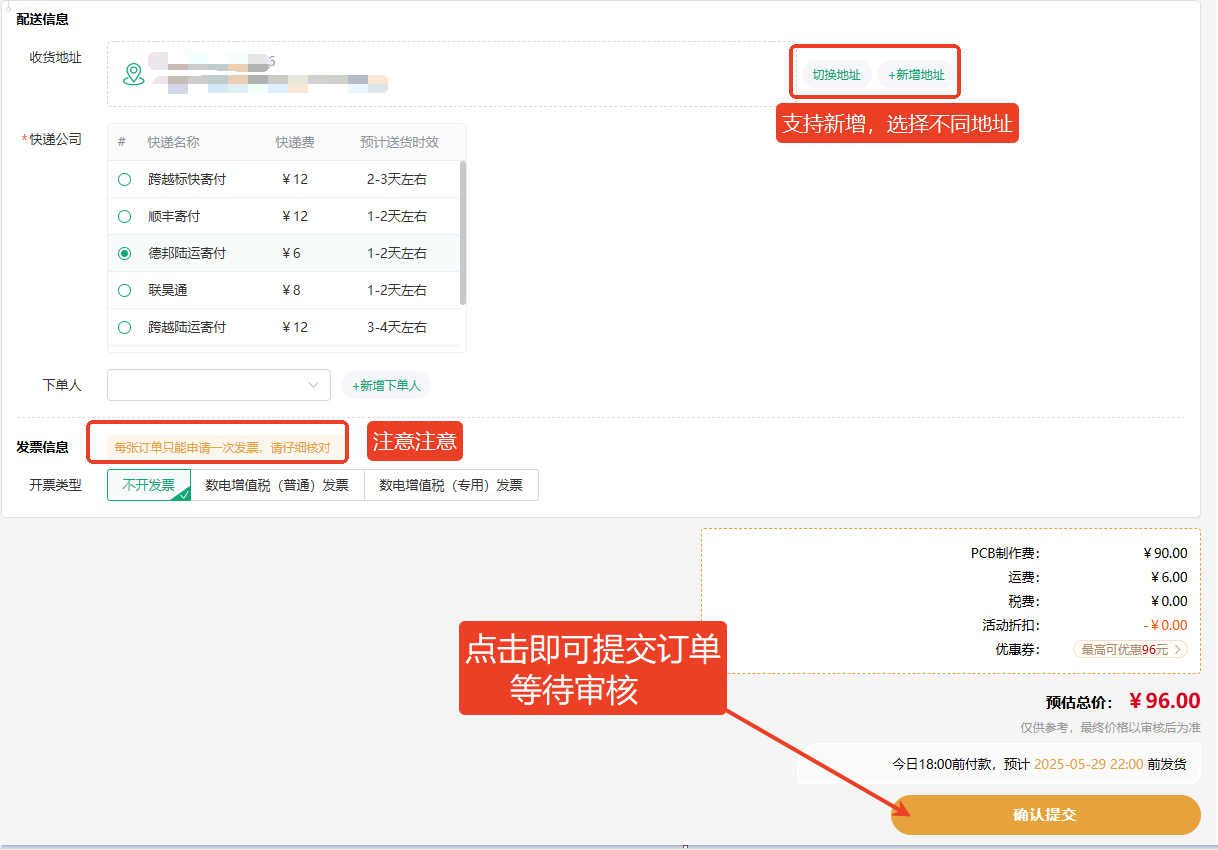1218x850 pixels.
Task: Click 新增下单人 button
Action: 386,386
